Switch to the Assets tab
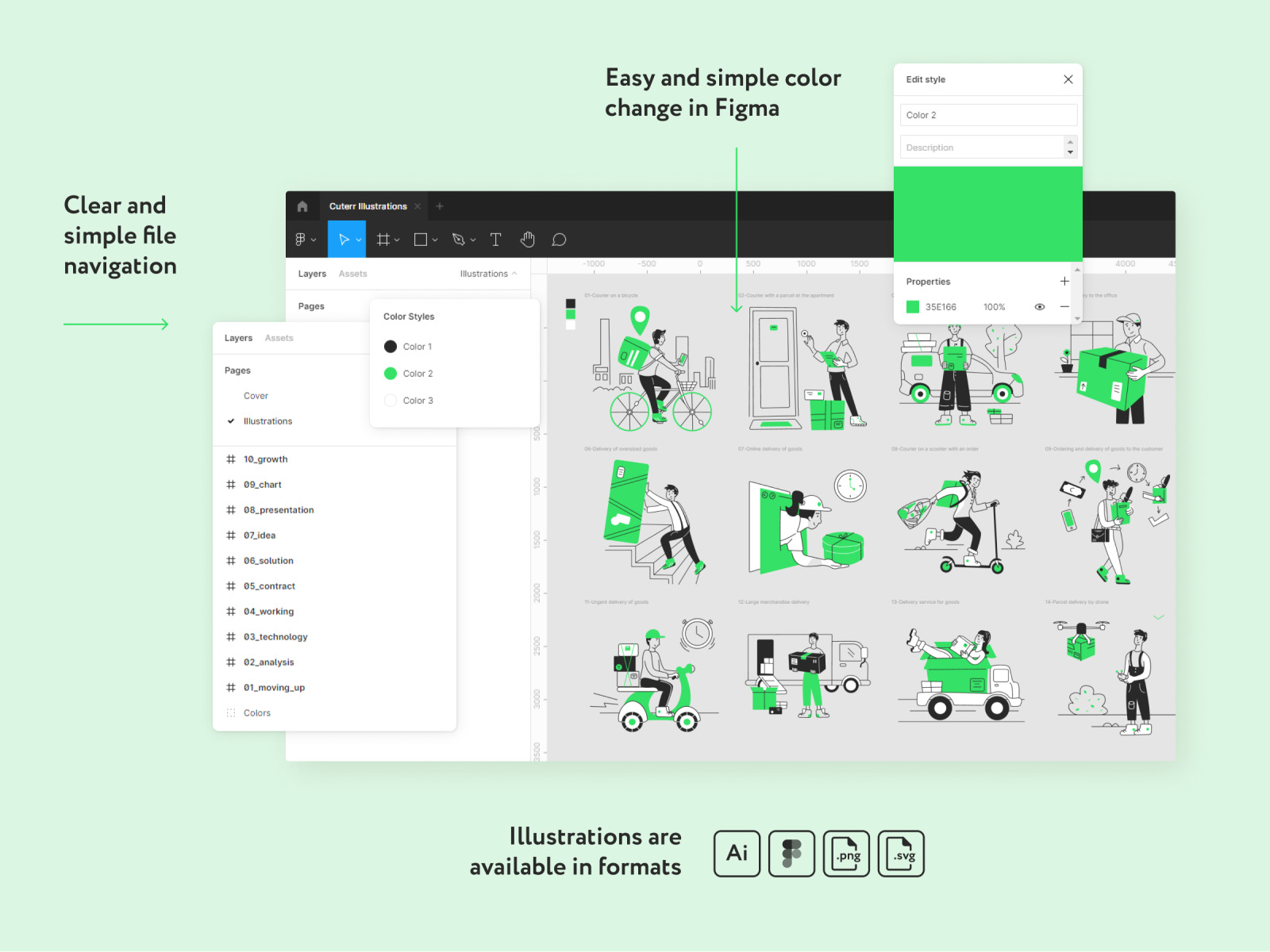 [x=279, y=338]
